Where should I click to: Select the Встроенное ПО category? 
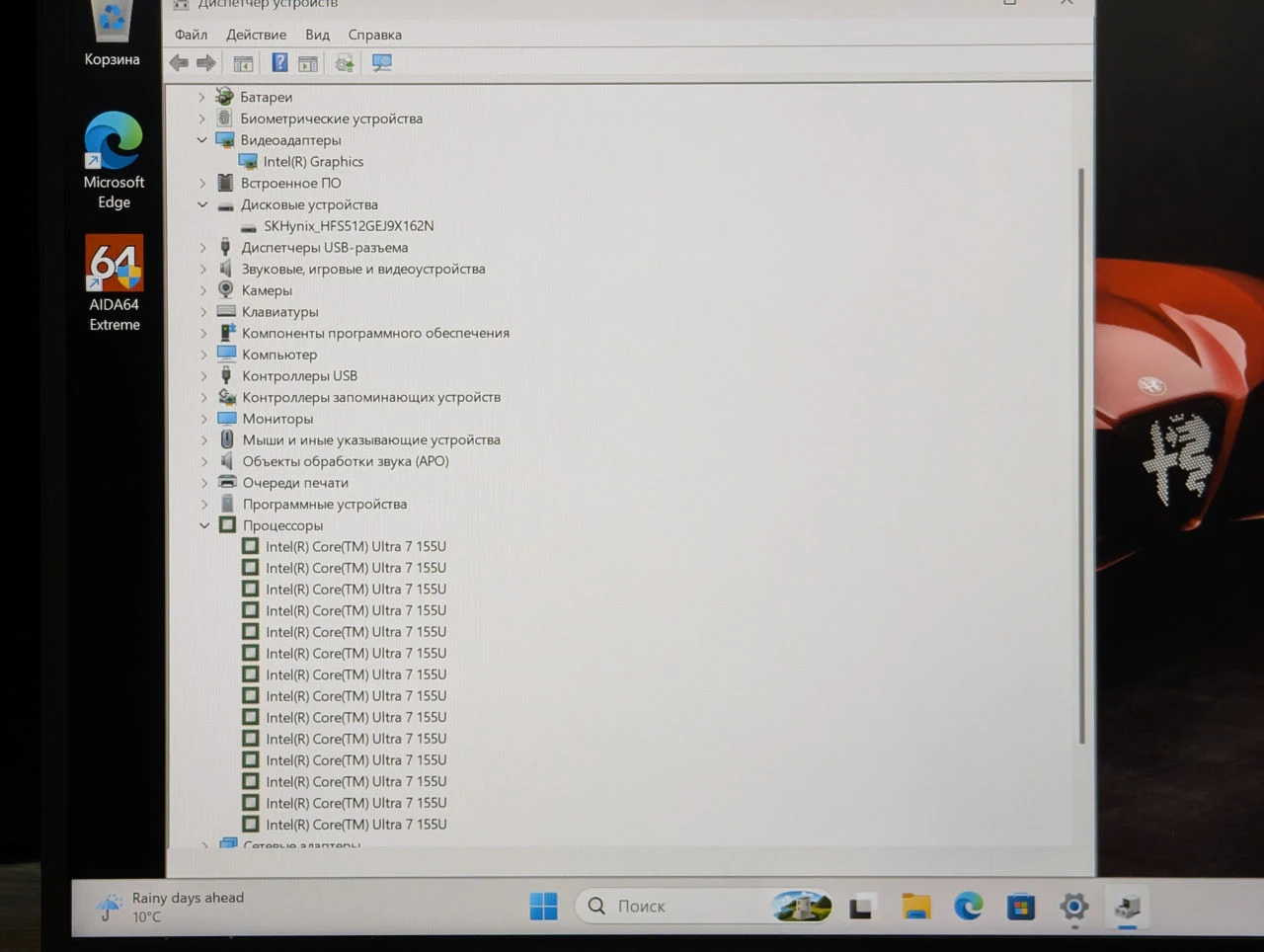[291, 183]
